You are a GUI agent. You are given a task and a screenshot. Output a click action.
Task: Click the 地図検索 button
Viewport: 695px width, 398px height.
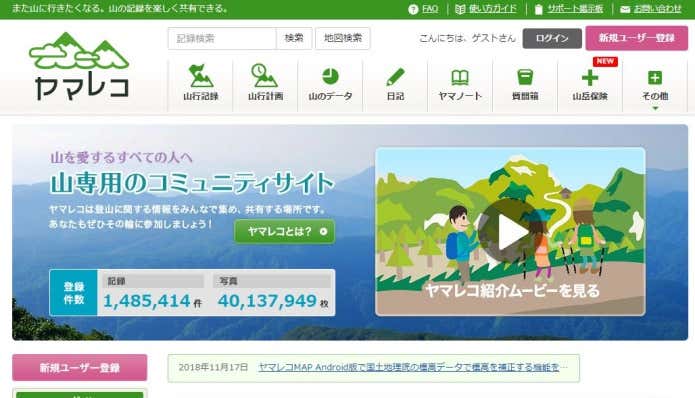coord(343,38)
